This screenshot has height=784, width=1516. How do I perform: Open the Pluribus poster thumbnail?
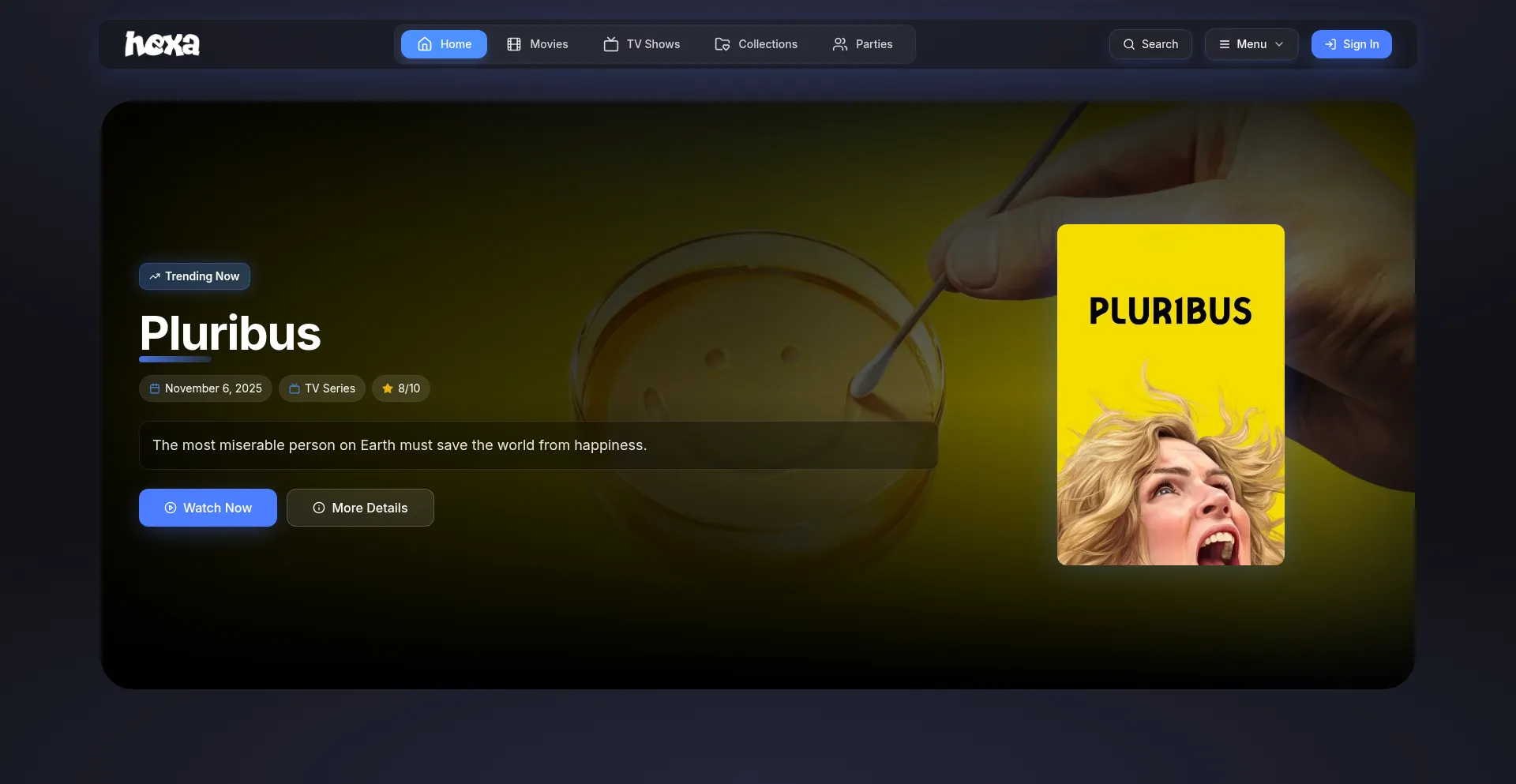1170,395
